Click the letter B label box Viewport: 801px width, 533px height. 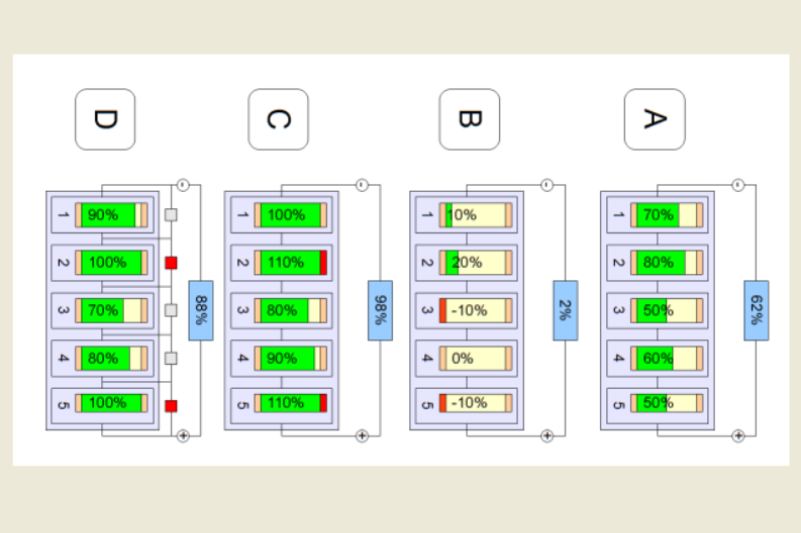click(468, 120)
